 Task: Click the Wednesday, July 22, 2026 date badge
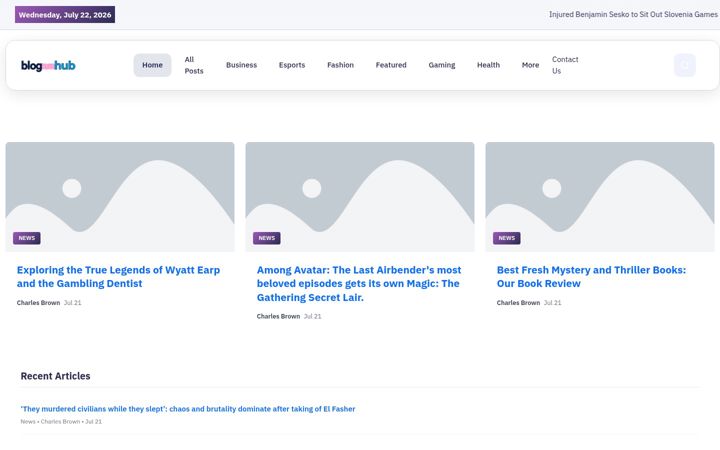pyautogui.click(x=65, y=15)
